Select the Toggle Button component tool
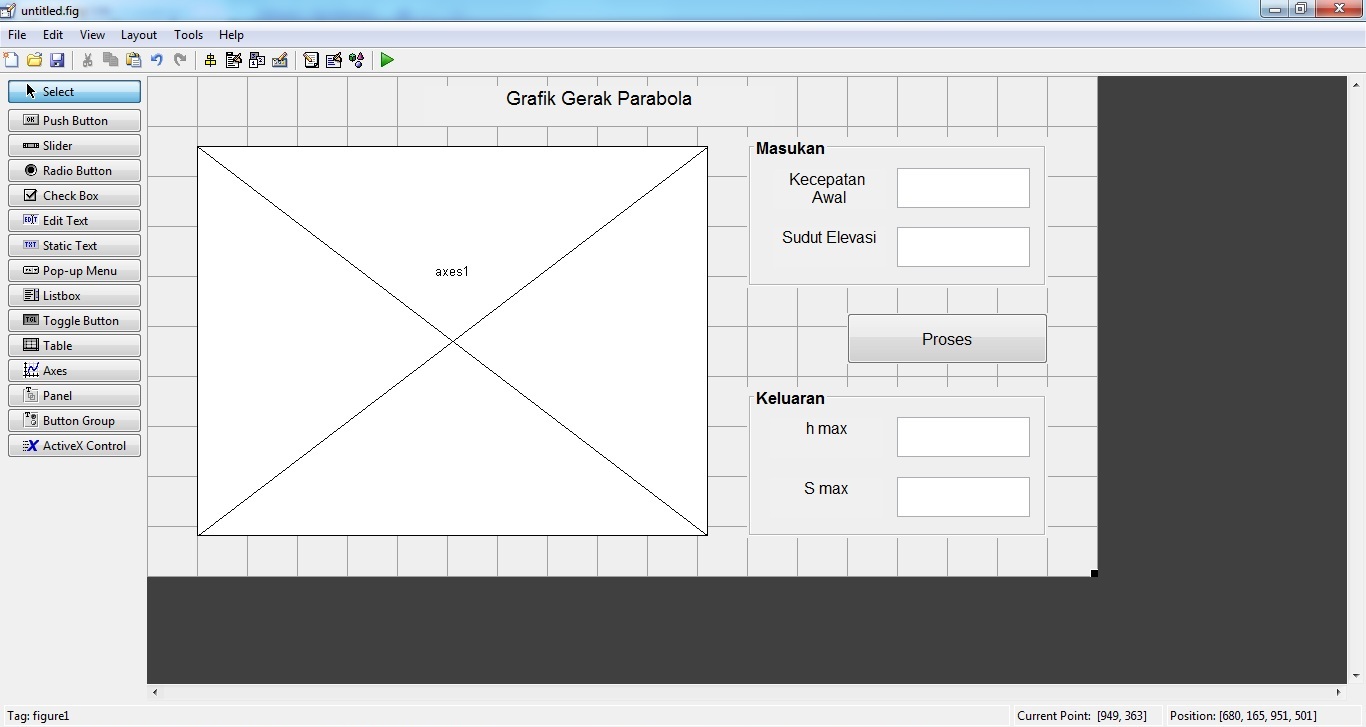The width and height of the screenshot is (1366, 727). (74, 321)
